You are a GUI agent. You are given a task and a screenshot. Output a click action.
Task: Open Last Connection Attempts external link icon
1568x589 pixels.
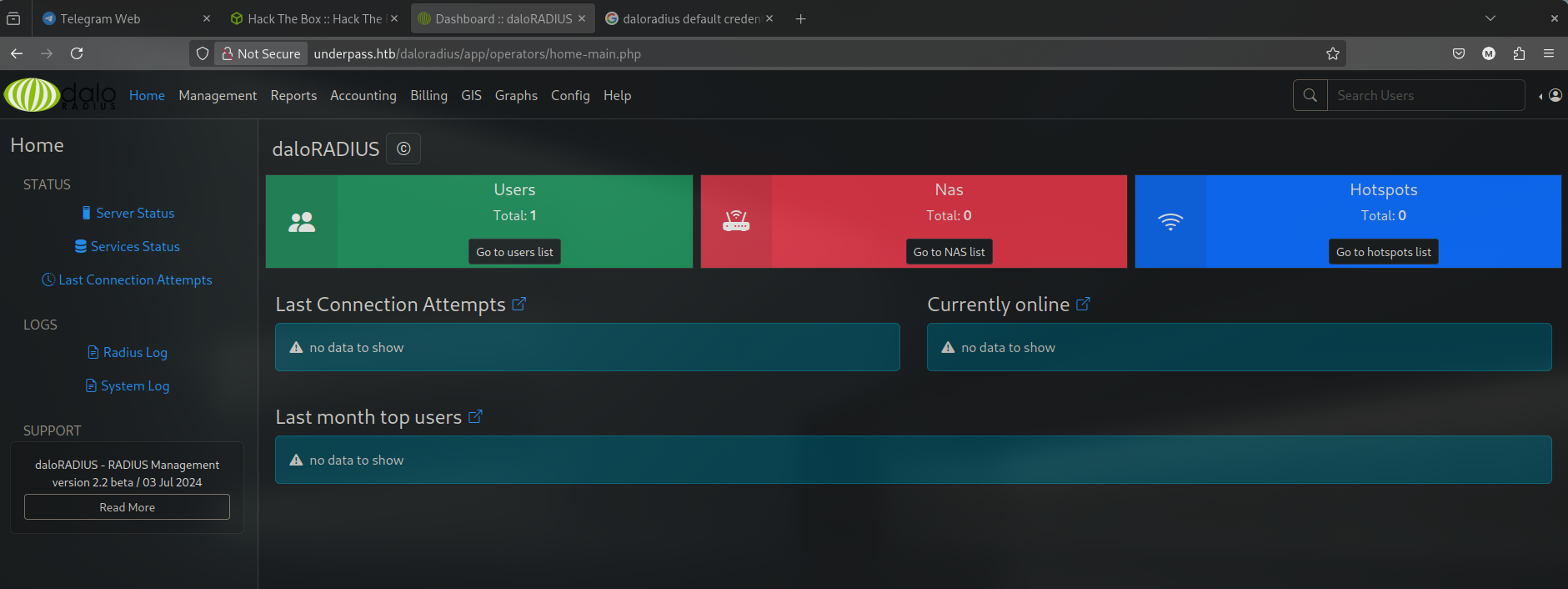pyautogui.click(x=518, y=305)
